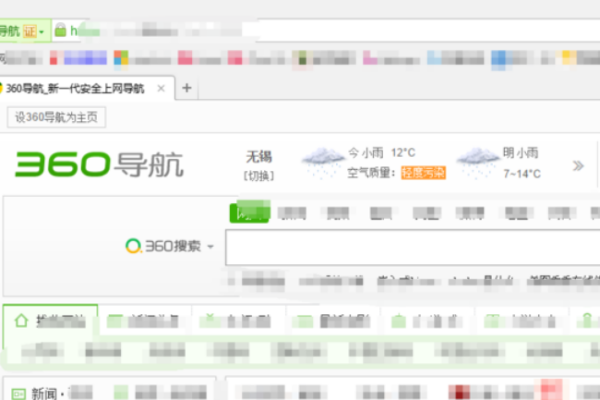Click the 无锡 city name
The image size is (600, 400).
(x=259, y=157)
